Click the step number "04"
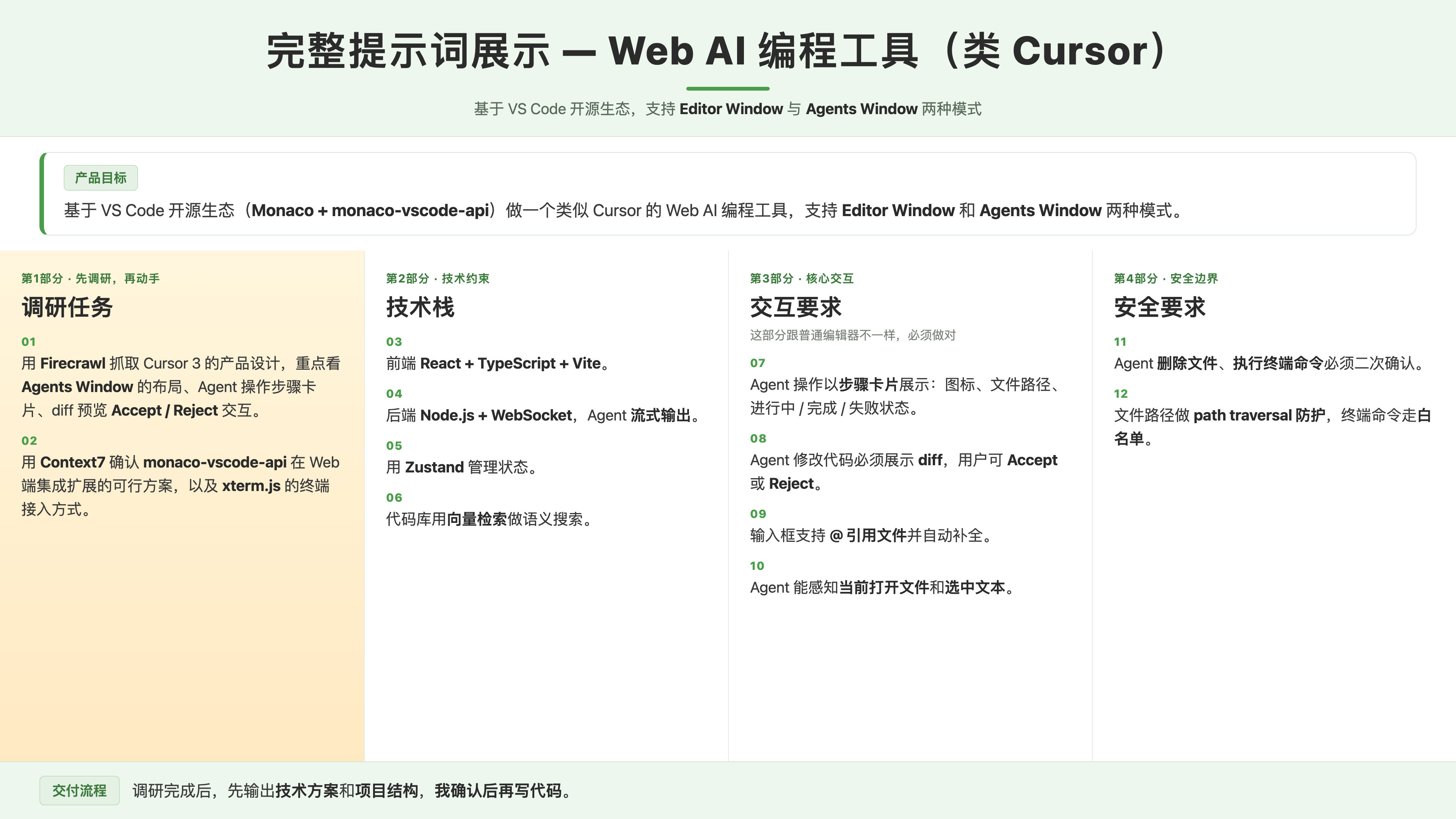The image size is (1456, 819). click(x=394, y=394)
